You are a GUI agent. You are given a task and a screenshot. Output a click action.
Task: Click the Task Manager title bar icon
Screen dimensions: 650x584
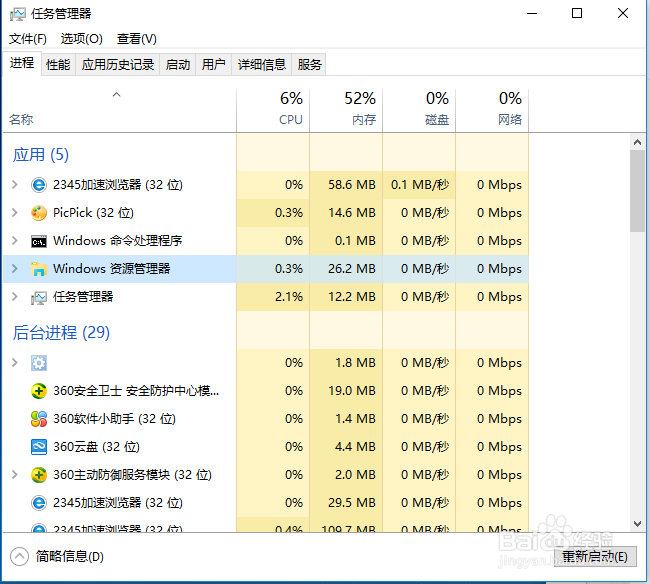tap(17, 14)
